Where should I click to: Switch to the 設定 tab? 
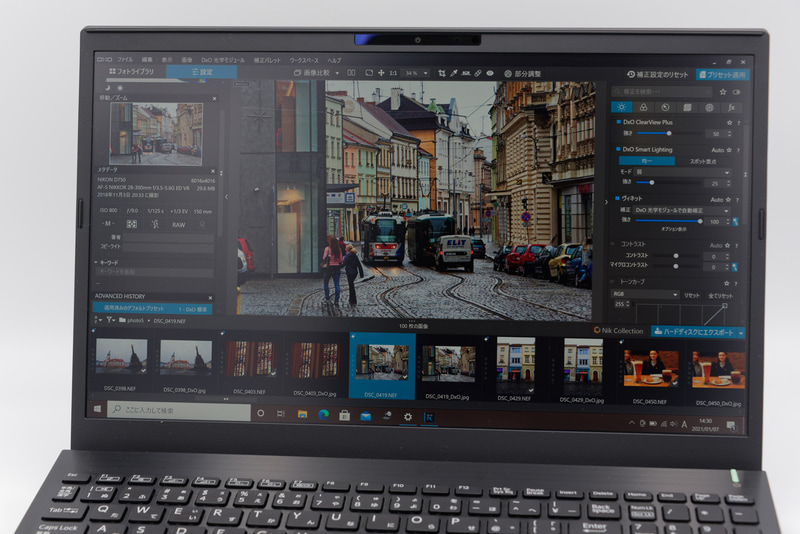coord(202,72)
